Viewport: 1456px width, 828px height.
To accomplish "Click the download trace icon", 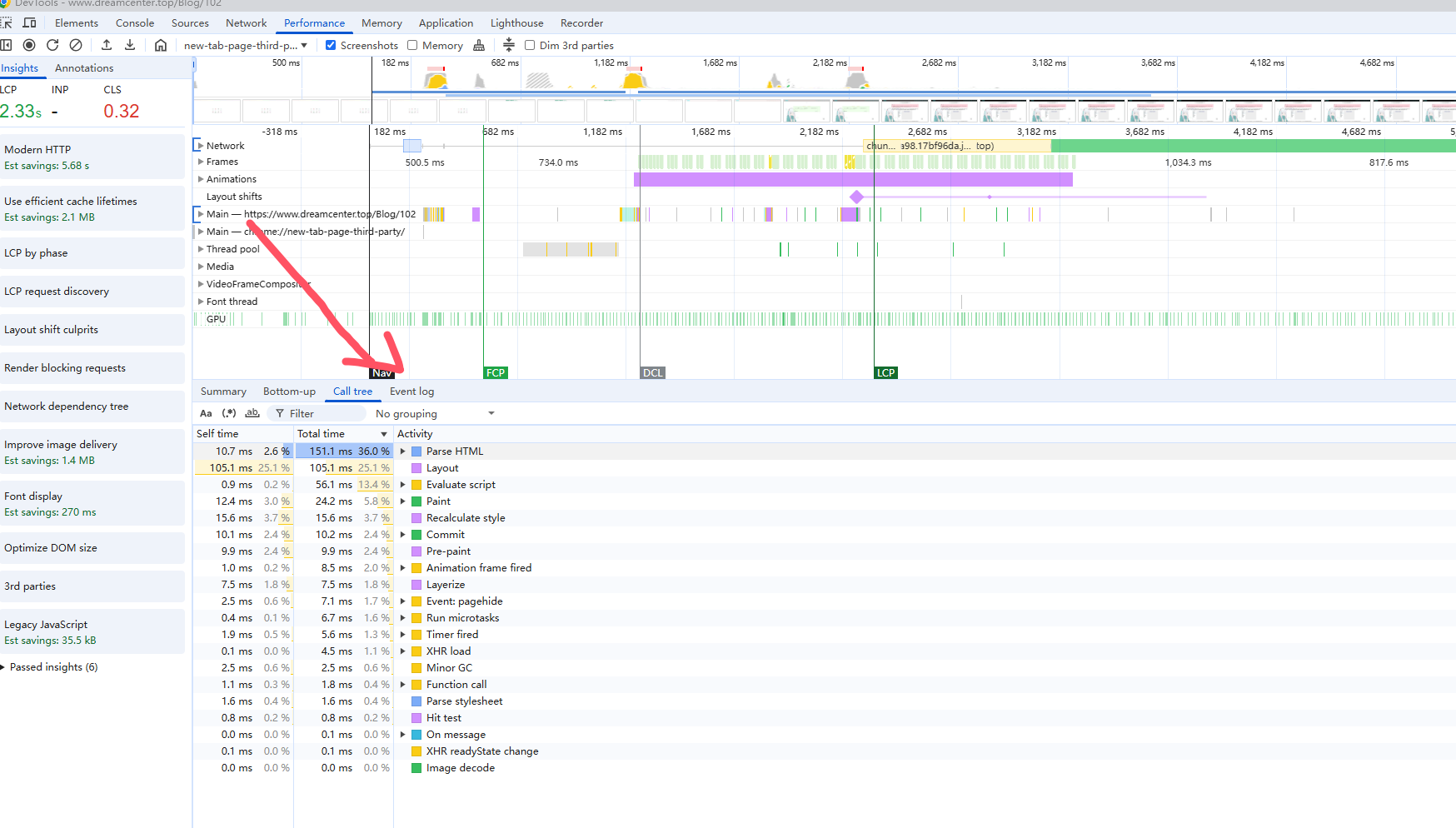I will coord(130,45).
